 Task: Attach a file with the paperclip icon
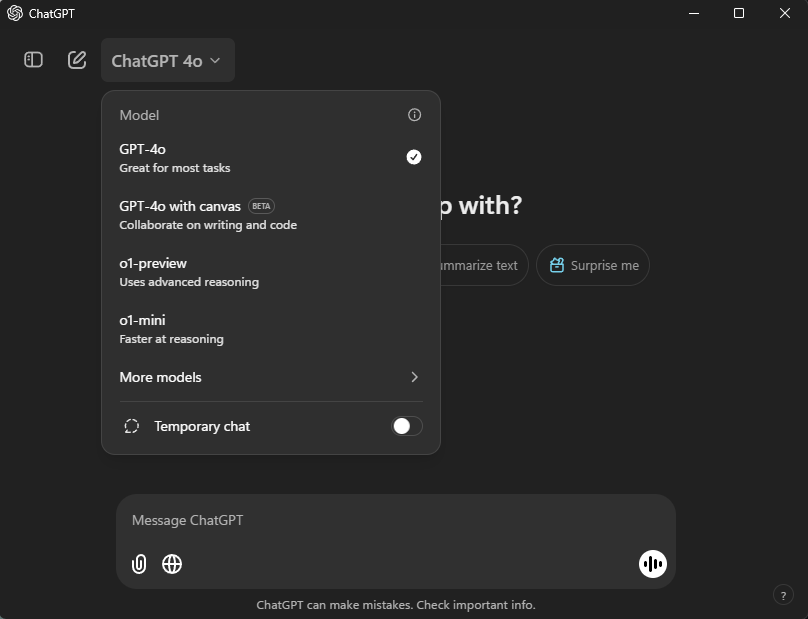pyautogui.click(x=138, y=564)
